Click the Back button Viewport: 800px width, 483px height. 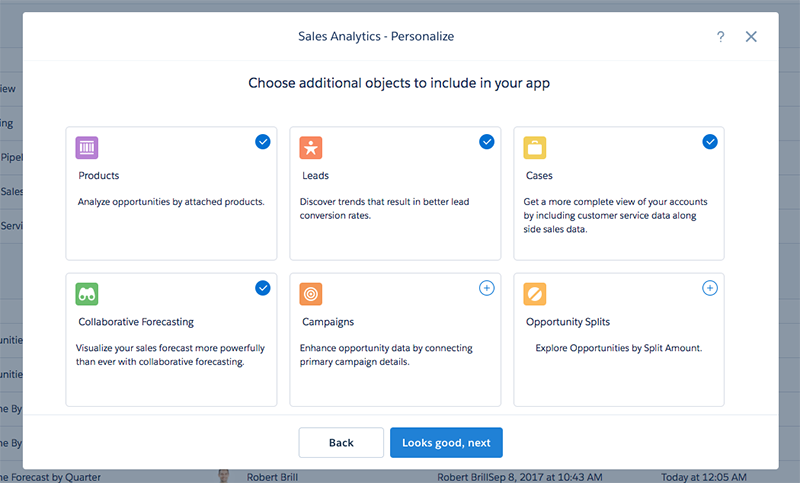(341, 443)
